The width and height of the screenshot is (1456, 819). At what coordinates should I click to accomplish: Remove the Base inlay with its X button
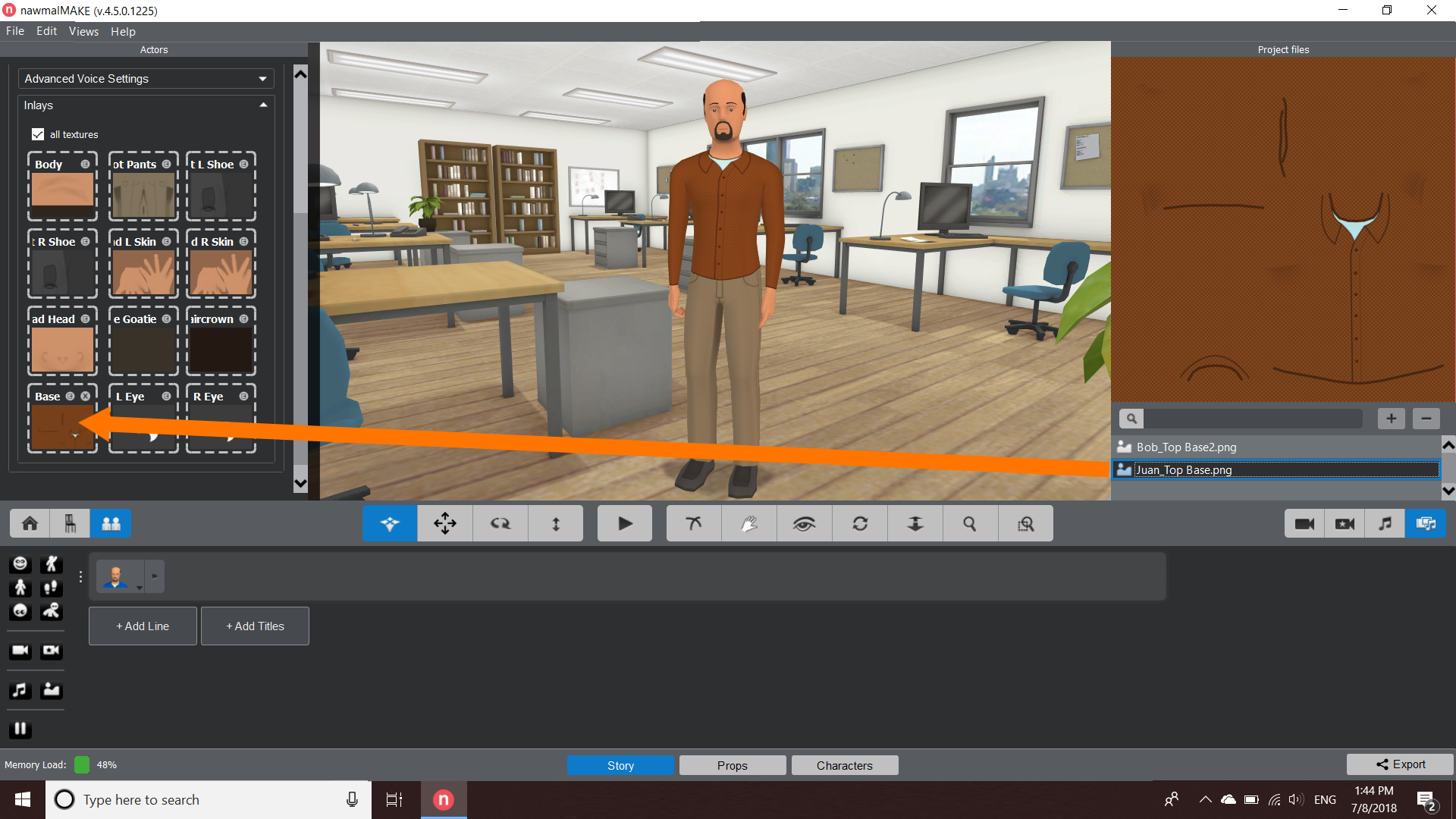coord(86,396)
